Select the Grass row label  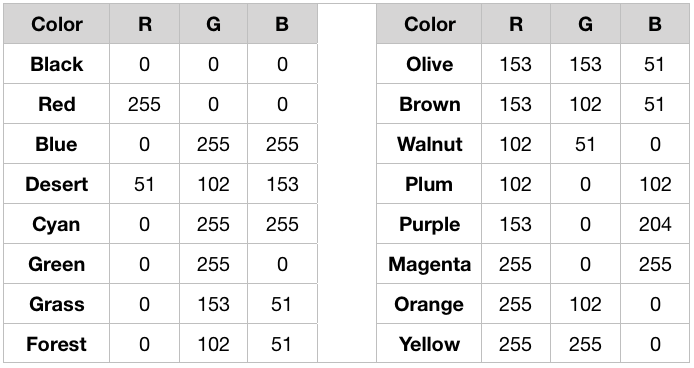(57, 304)
